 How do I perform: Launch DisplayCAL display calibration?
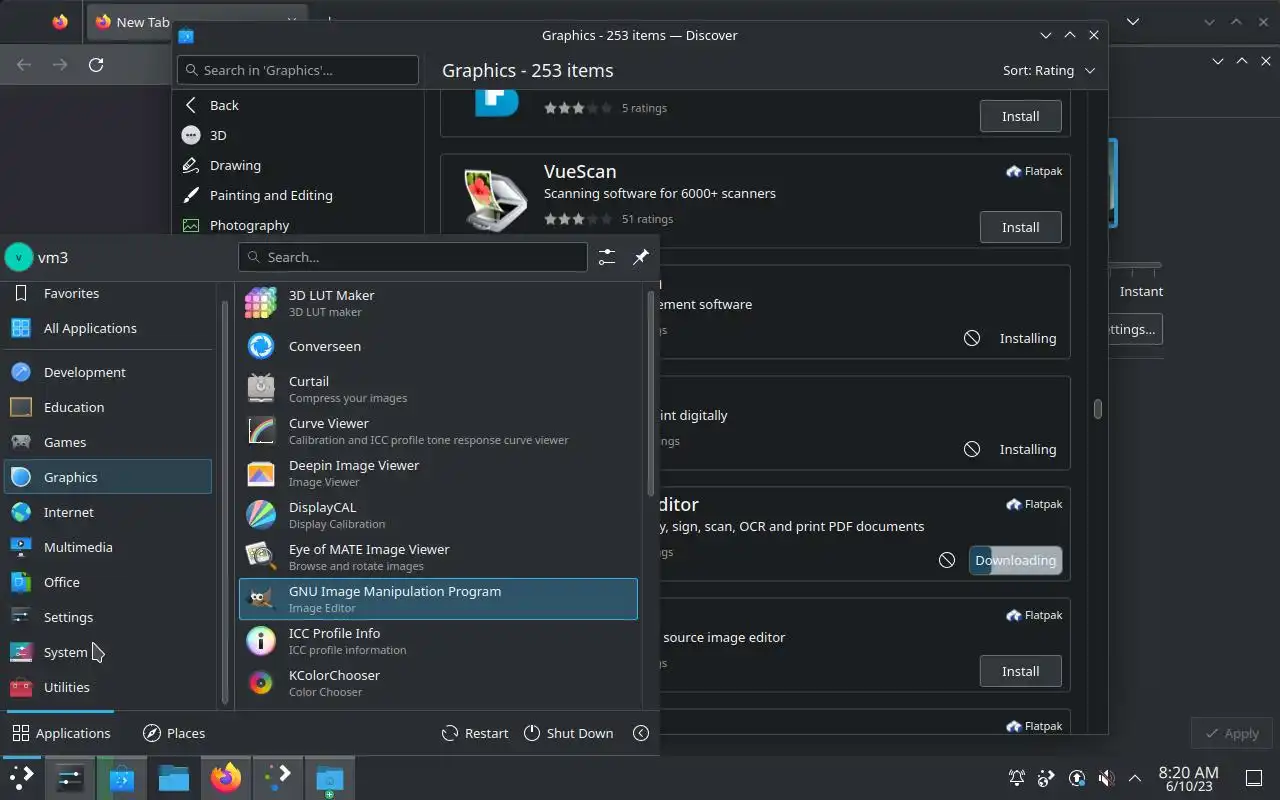coord(438,515)
